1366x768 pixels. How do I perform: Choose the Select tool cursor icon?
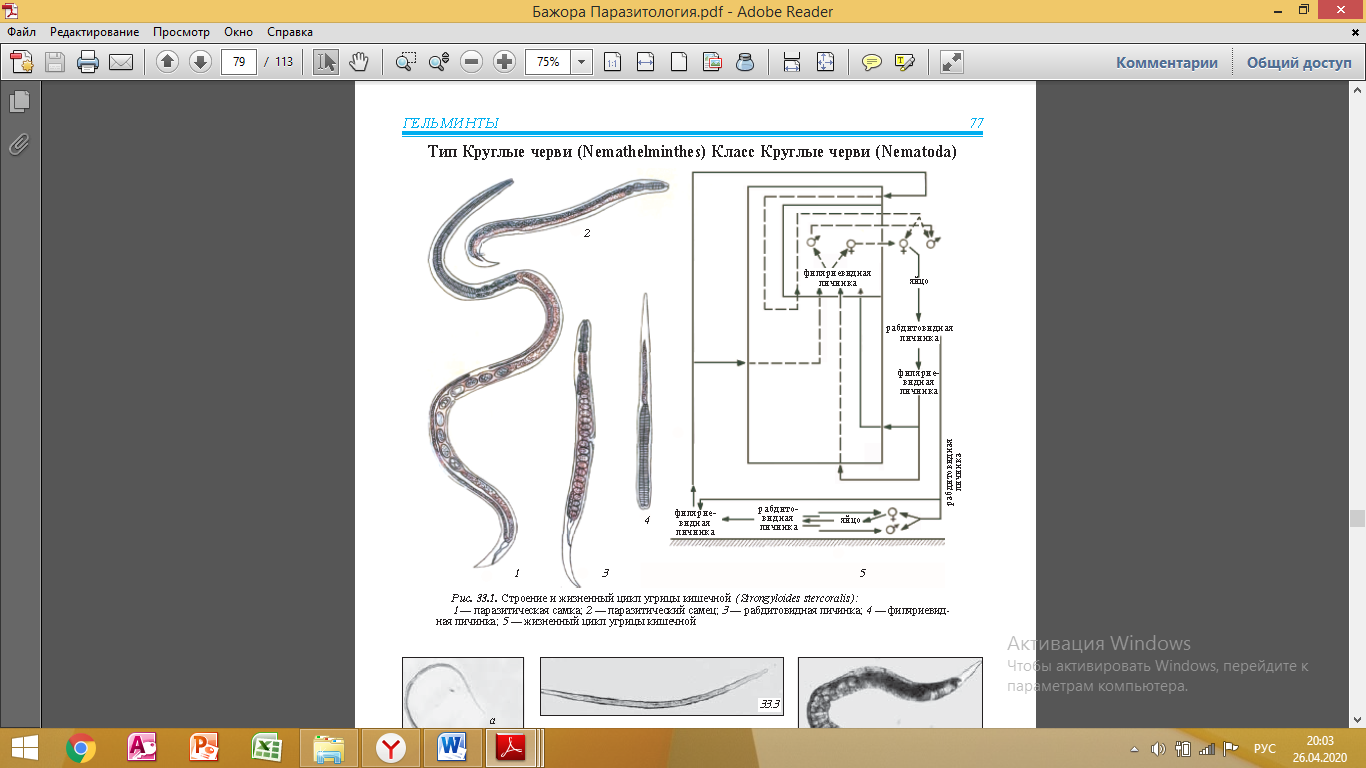[x=326, y=62]
